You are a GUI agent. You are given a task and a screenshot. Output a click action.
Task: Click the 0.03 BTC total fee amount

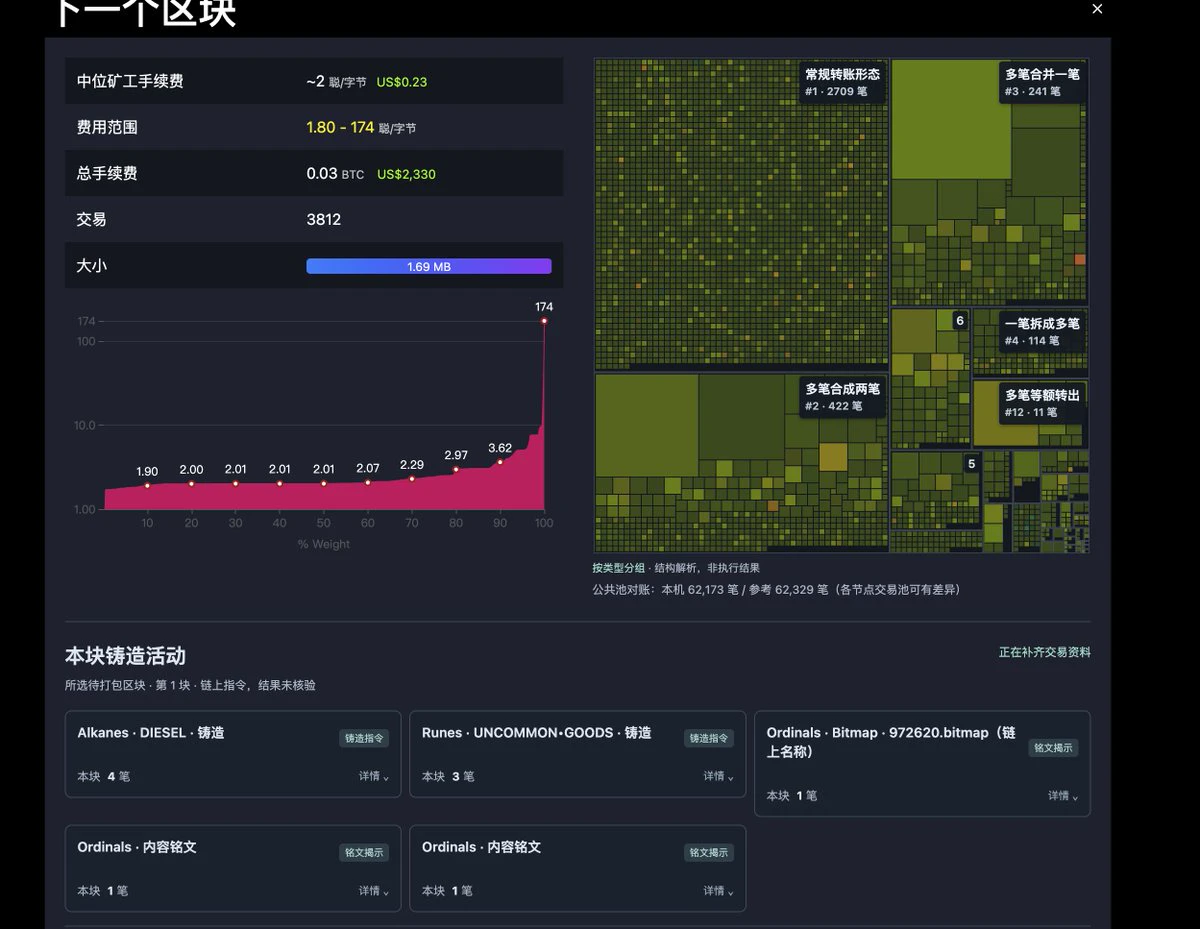point(335,173)
